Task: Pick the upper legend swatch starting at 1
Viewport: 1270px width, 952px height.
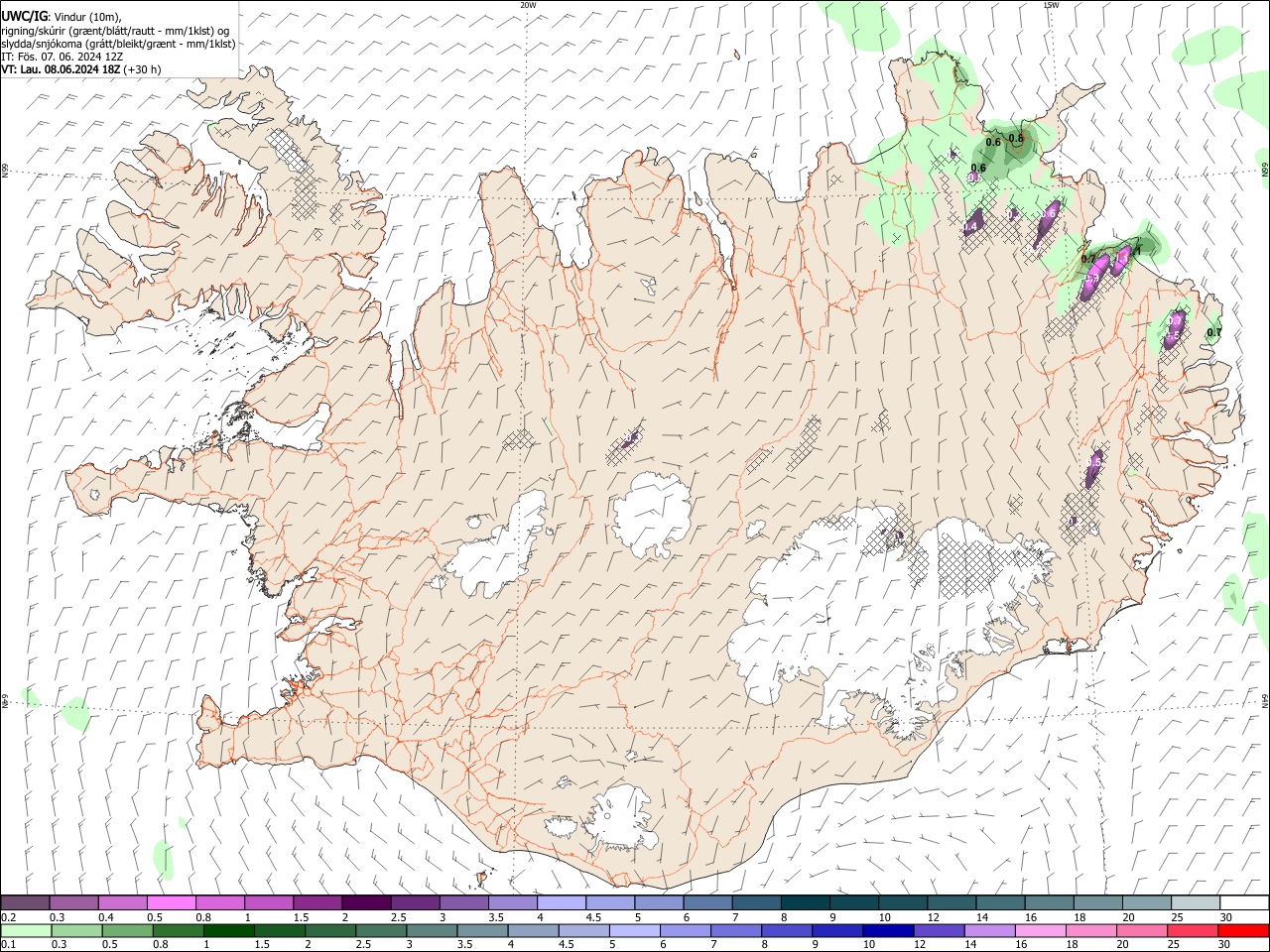Action: (268, 903)
